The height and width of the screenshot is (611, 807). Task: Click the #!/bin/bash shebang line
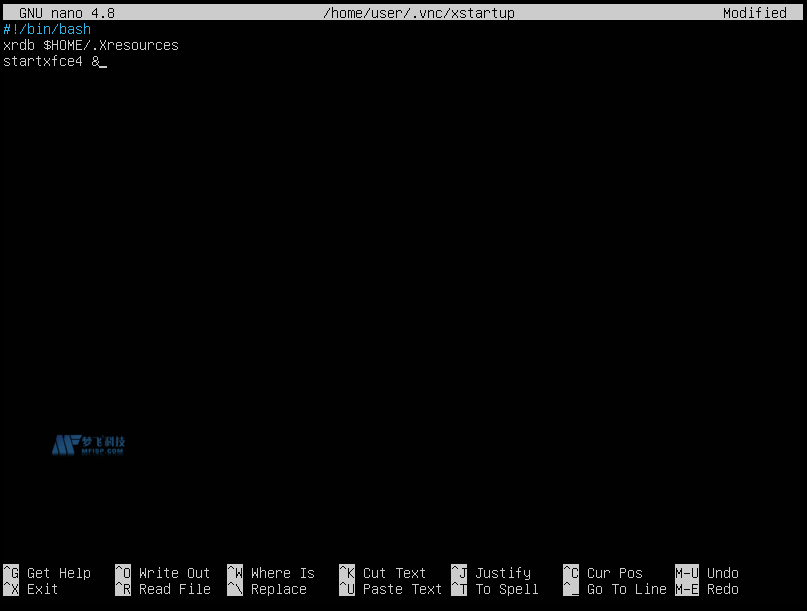(47, 29)
